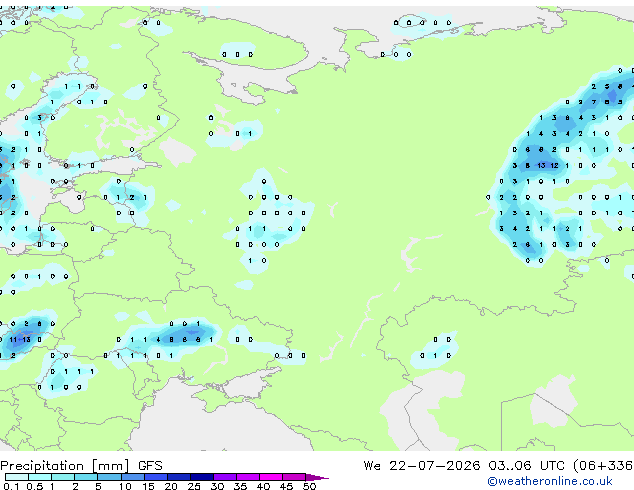Select the 40–45 mm magenta swatch
Image resolution: width=634 pixels, height=490 pixels.
271,477
